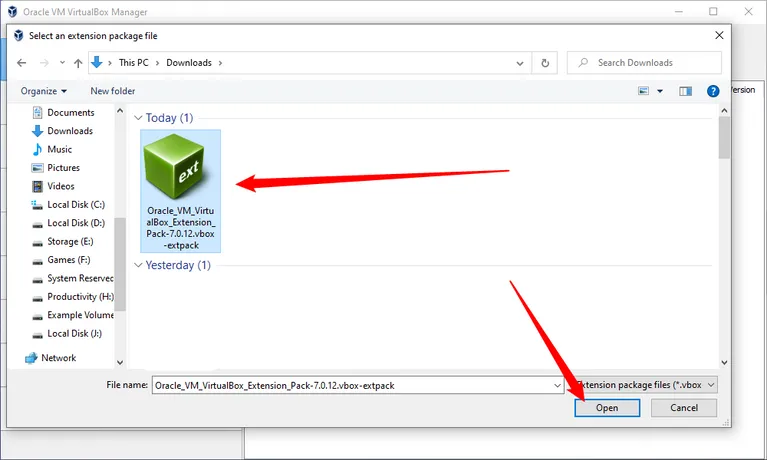
Task: Select Local Disk (D:) in sidebar
Action: tap(68, 223)
